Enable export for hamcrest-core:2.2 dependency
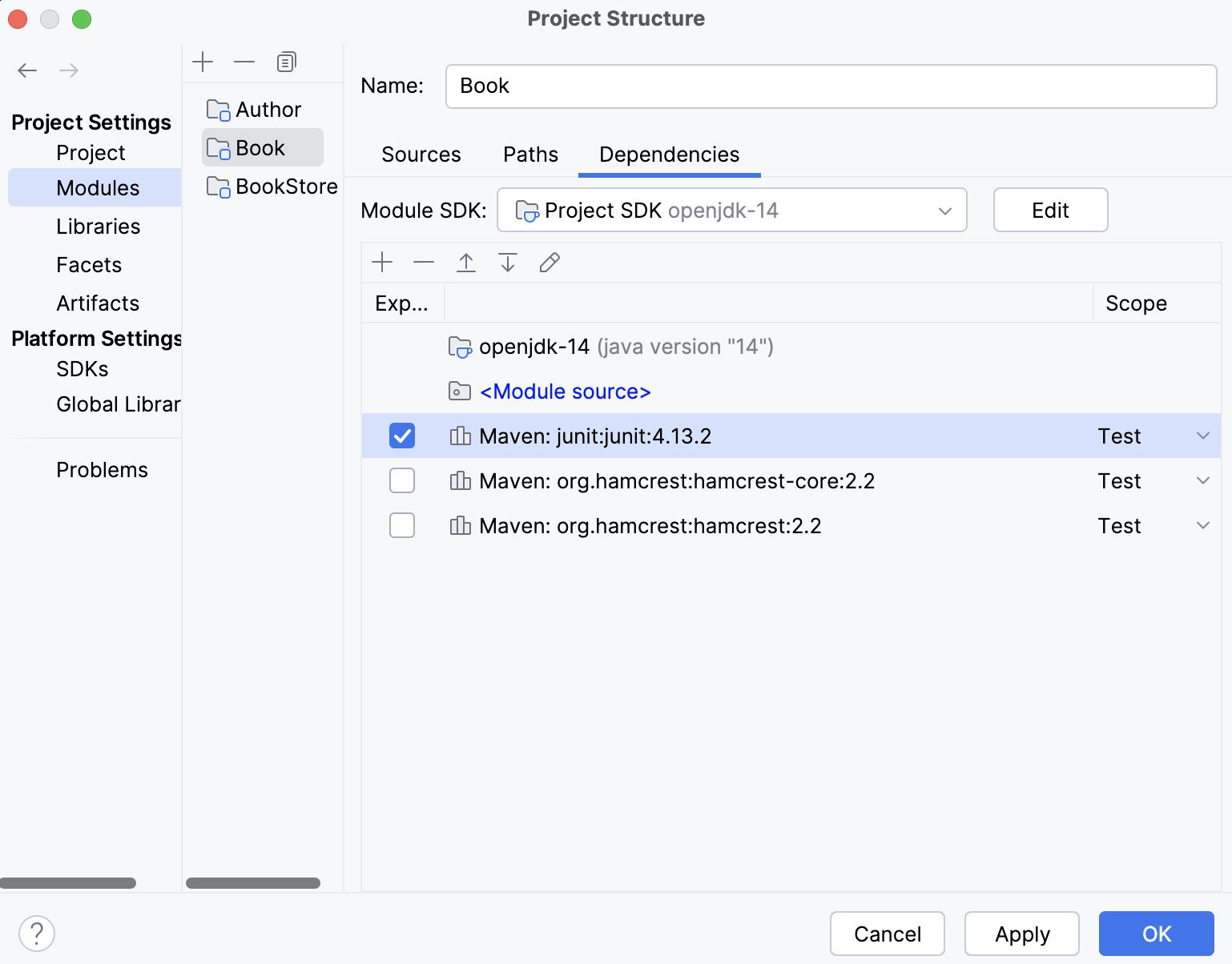1232x964 pixels. (402, 480)
